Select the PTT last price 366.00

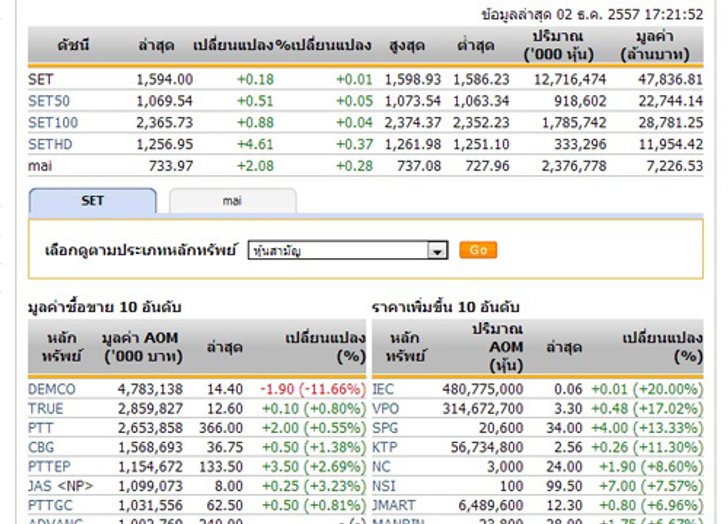click(221, 428)
